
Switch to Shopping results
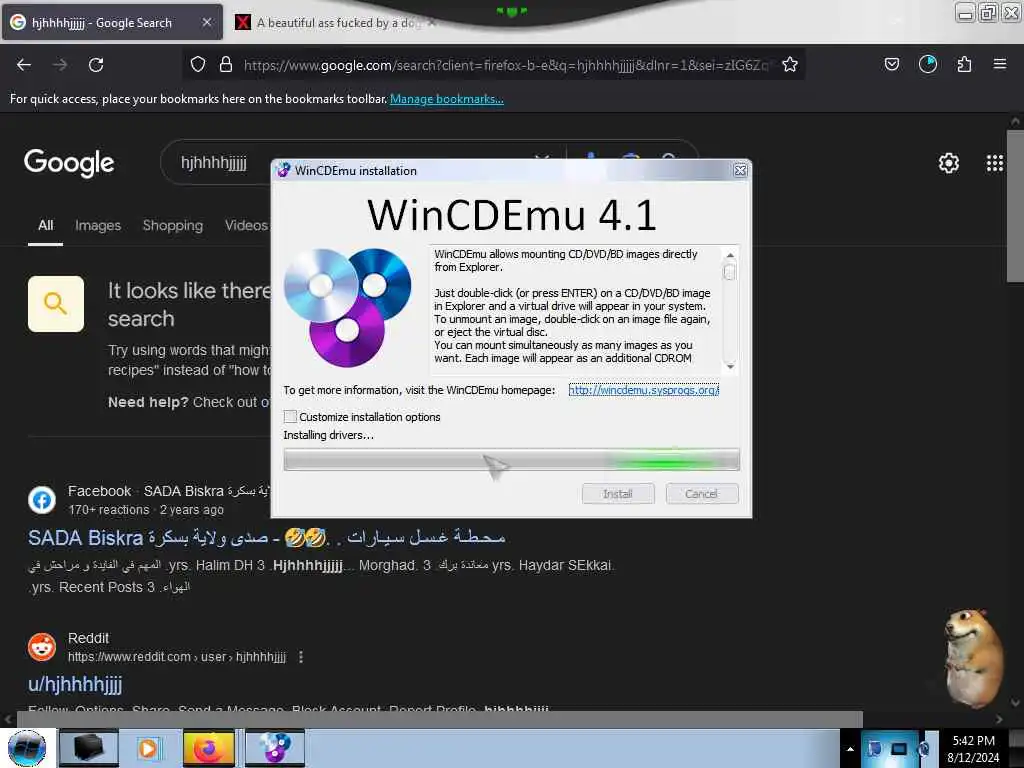pyautogui.click(x=172, y=225)
